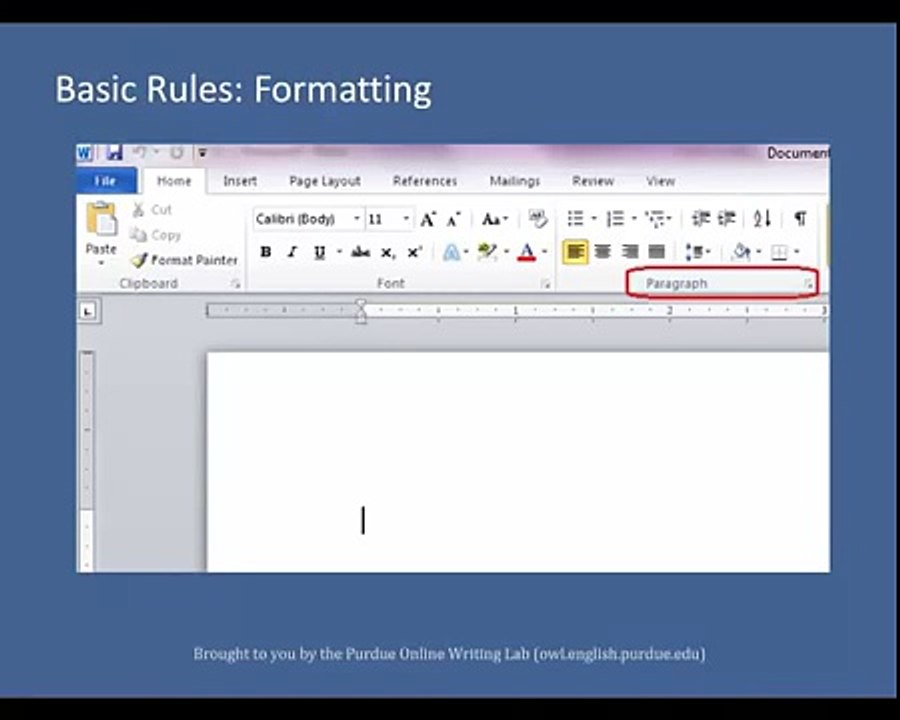
Task: Open the File tab
Action: pos(106,181)
